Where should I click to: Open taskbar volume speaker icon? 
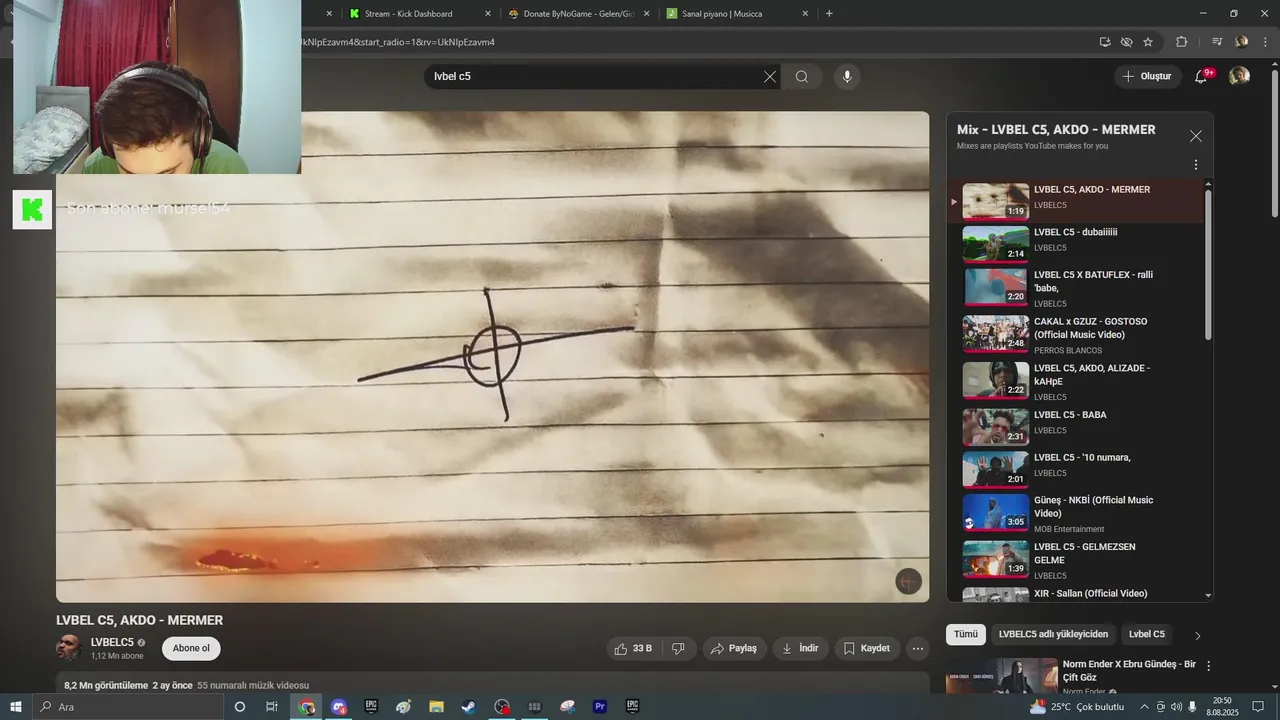(x=1176, y=707)
